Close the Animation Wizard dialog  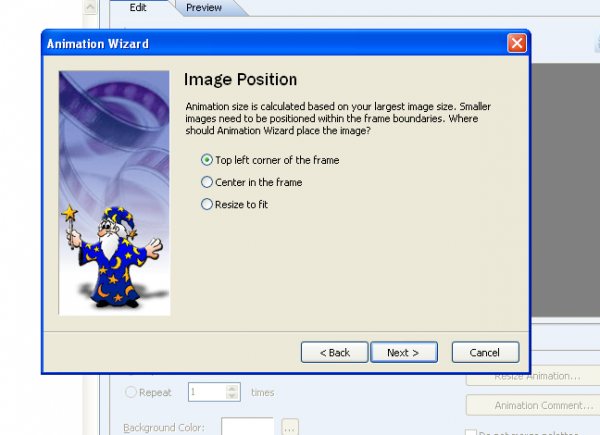517,43
